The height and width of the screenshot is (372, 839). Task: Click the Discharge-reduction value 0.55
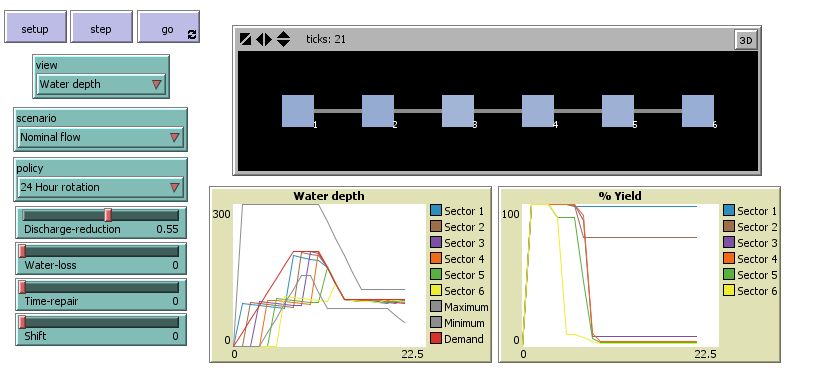click(x=167, y=229)
